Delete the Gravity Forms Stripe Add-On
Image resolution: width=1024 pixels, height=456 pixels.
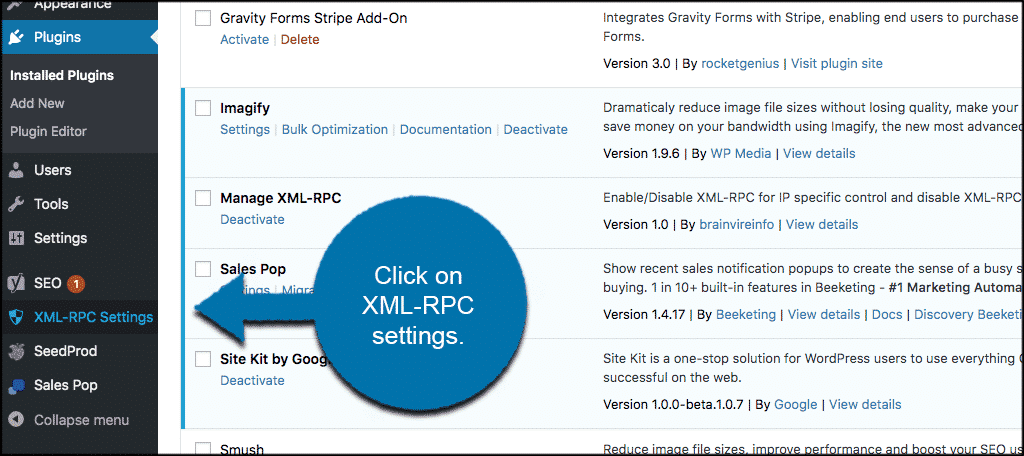[300, 39]
